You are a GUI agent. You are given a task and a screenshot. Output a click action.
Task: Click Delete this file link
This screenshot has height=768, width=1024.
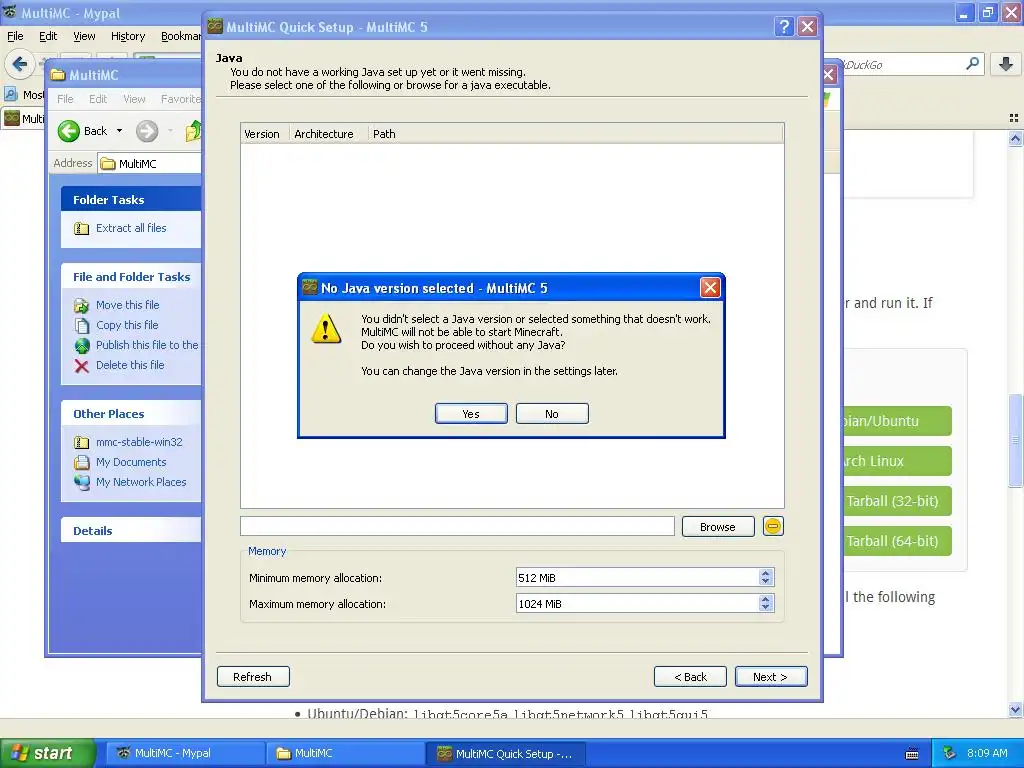[130, 365]
